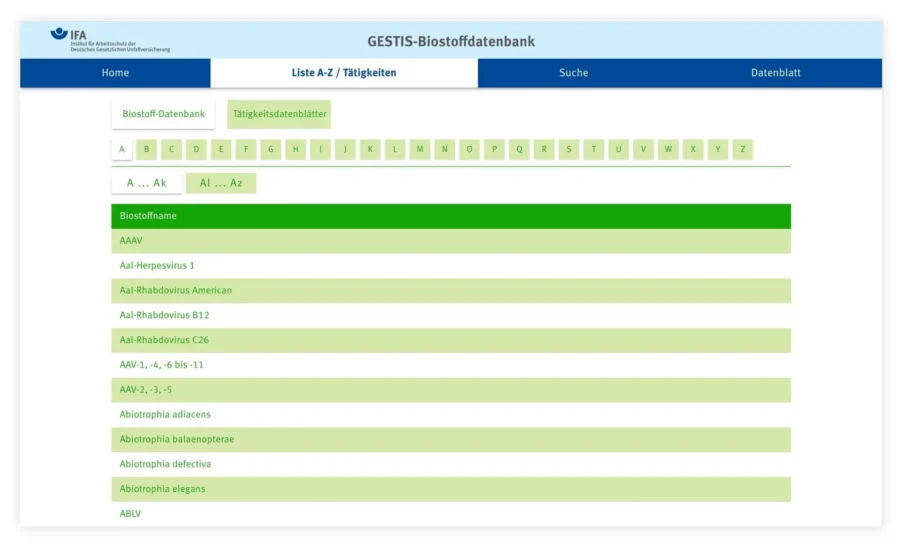Choose letter K in alphabet bar
The width and height of the screenshot is (903, 546).
(x=370, y=149)
